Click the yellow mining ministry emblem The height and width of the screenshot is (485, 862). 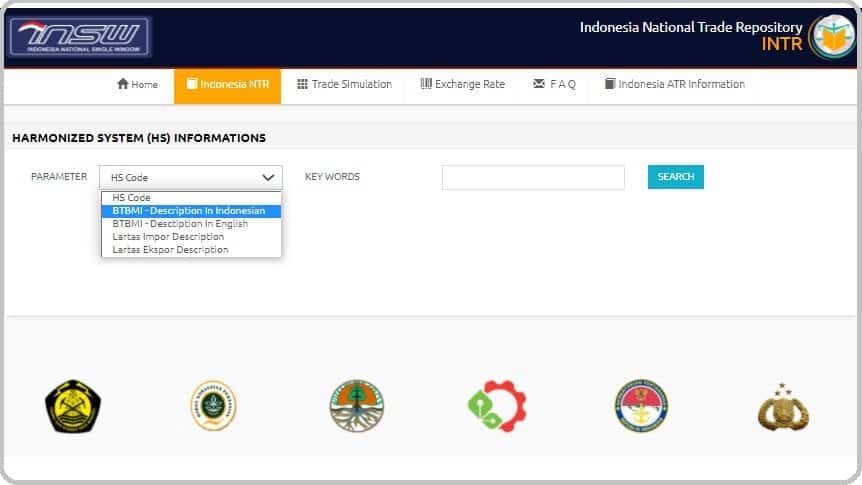(73, 406)
